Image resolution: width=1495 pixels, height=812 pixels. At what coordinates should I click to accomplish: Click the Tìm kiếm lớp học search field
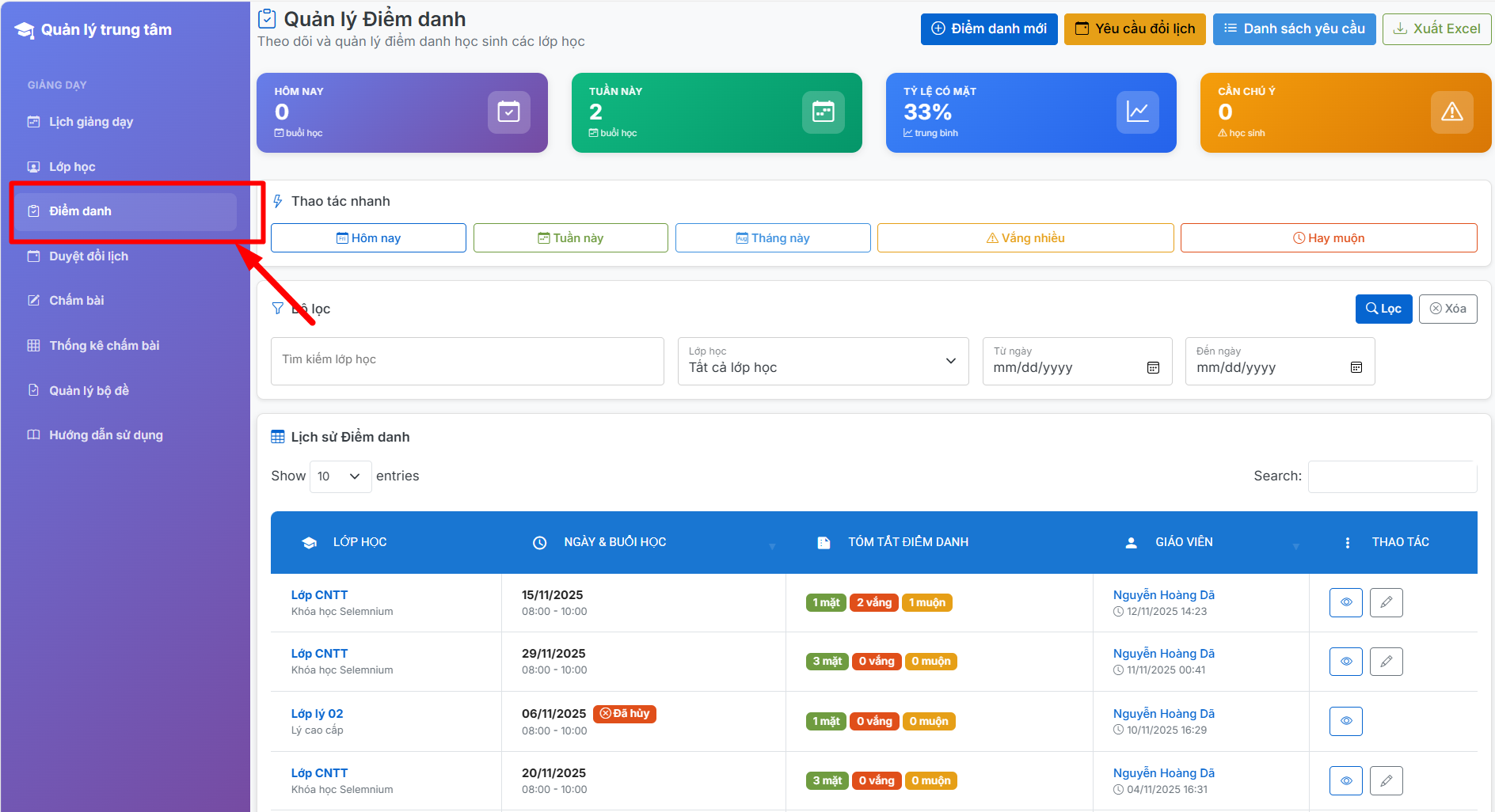[x=467, y=361]
